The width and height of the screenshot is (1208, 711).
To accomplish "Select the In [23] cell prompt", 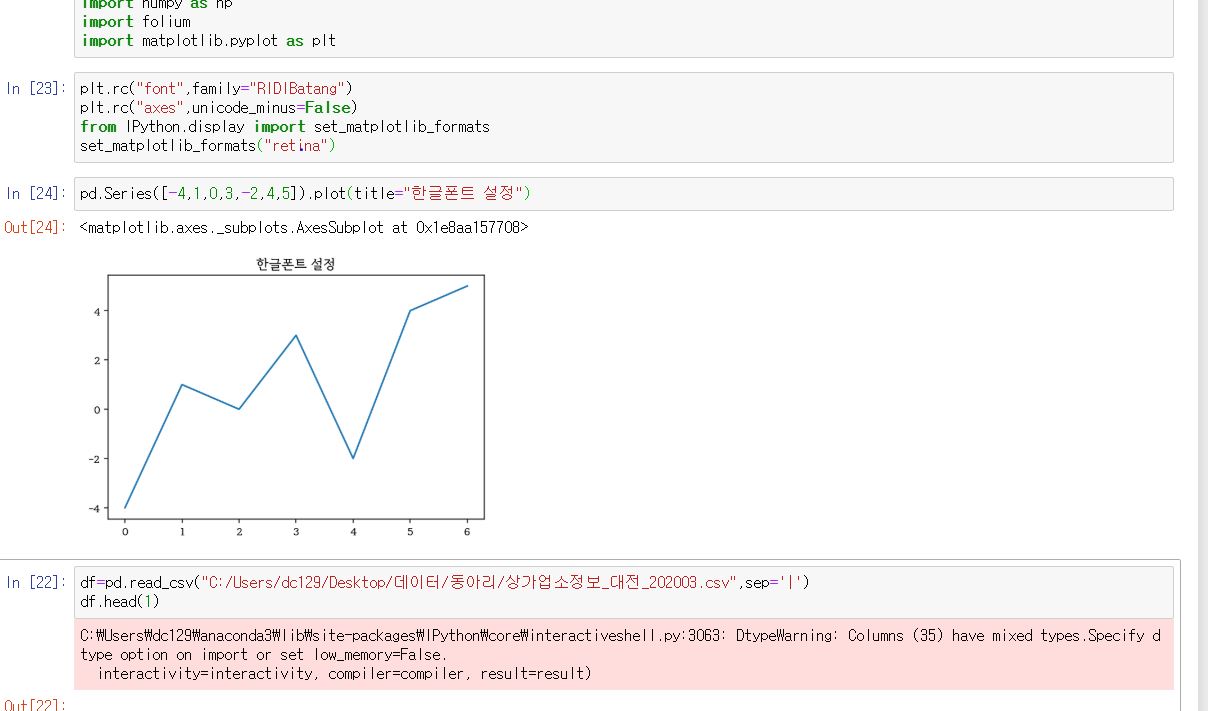I will click(x=36, y=88).
